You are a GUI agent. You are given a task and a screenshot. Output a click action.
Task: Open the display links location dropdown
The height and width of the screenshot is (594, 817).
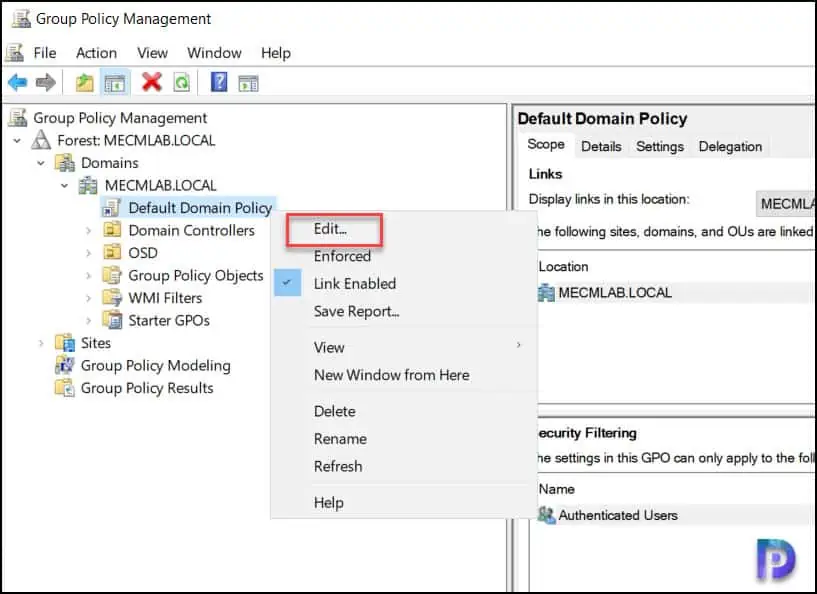785,204
